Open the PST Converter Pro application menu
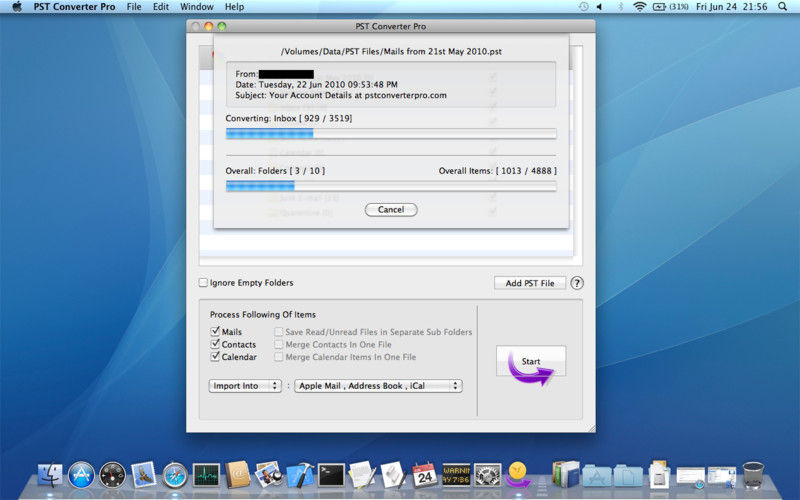Viewport: 800px width, 500px height. point(74,7)
